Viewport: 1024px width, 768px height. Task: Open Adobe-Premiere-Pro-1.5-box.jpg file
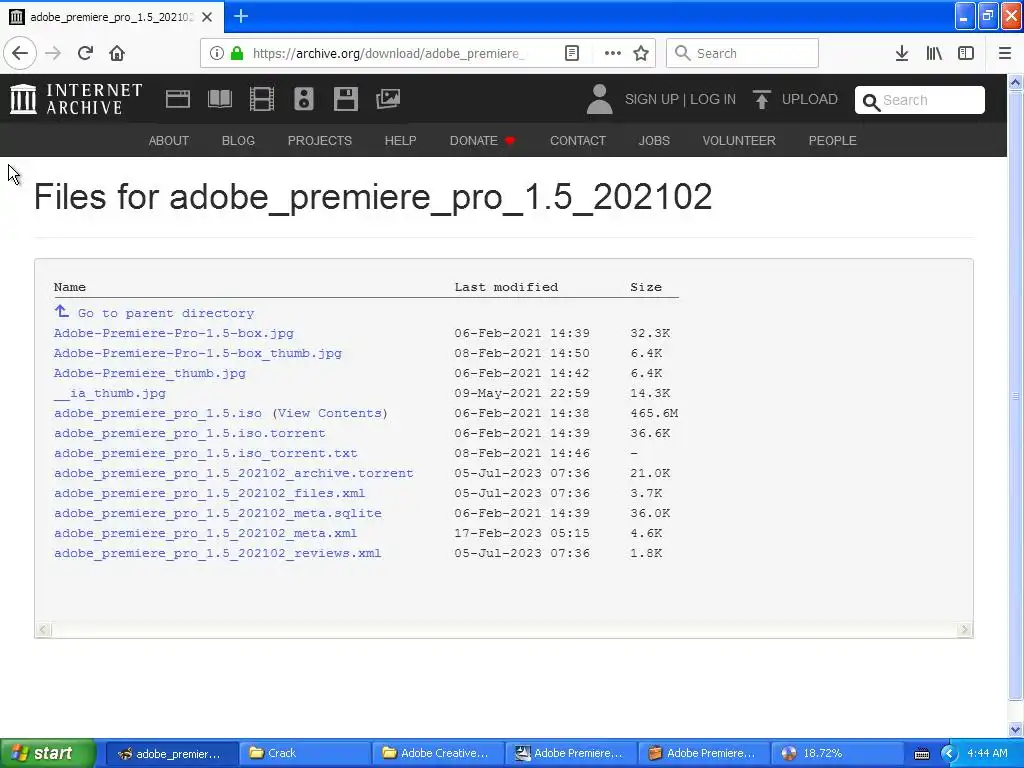click(174, 333)
